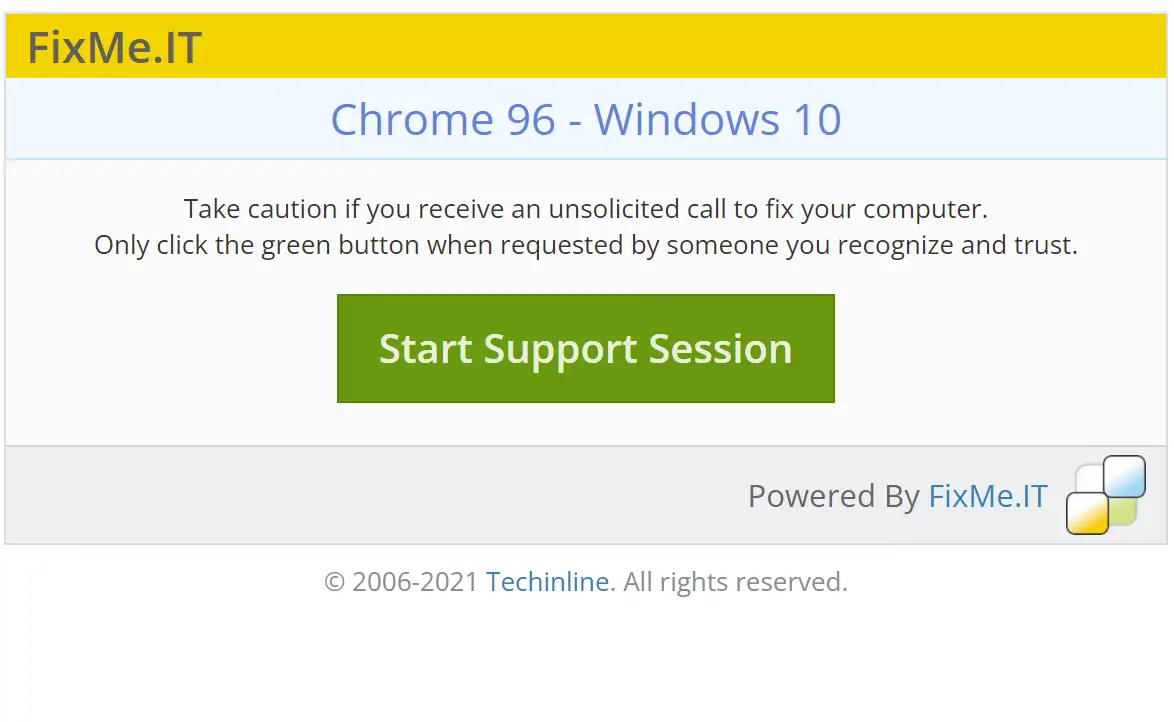Click the blue square of FixMe.IT logo

pyautogui.click(x=1124, y=476)
